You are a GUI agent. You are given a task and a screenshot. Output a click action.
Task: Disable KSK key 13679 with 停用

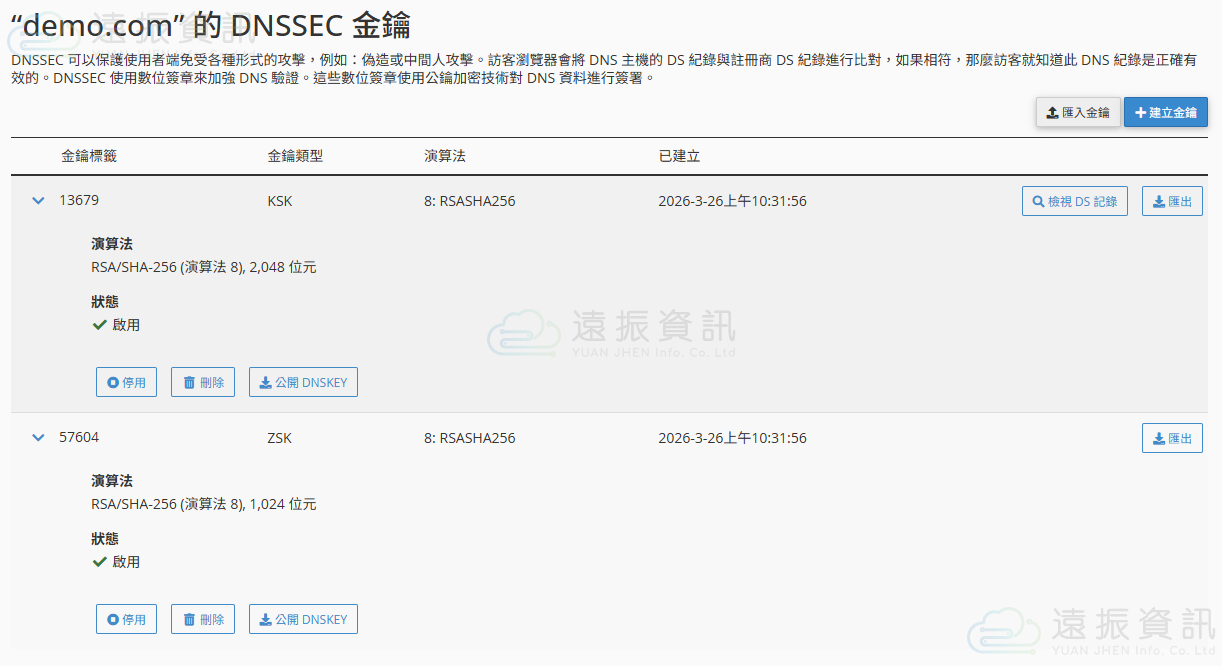[x=126, y=382]
